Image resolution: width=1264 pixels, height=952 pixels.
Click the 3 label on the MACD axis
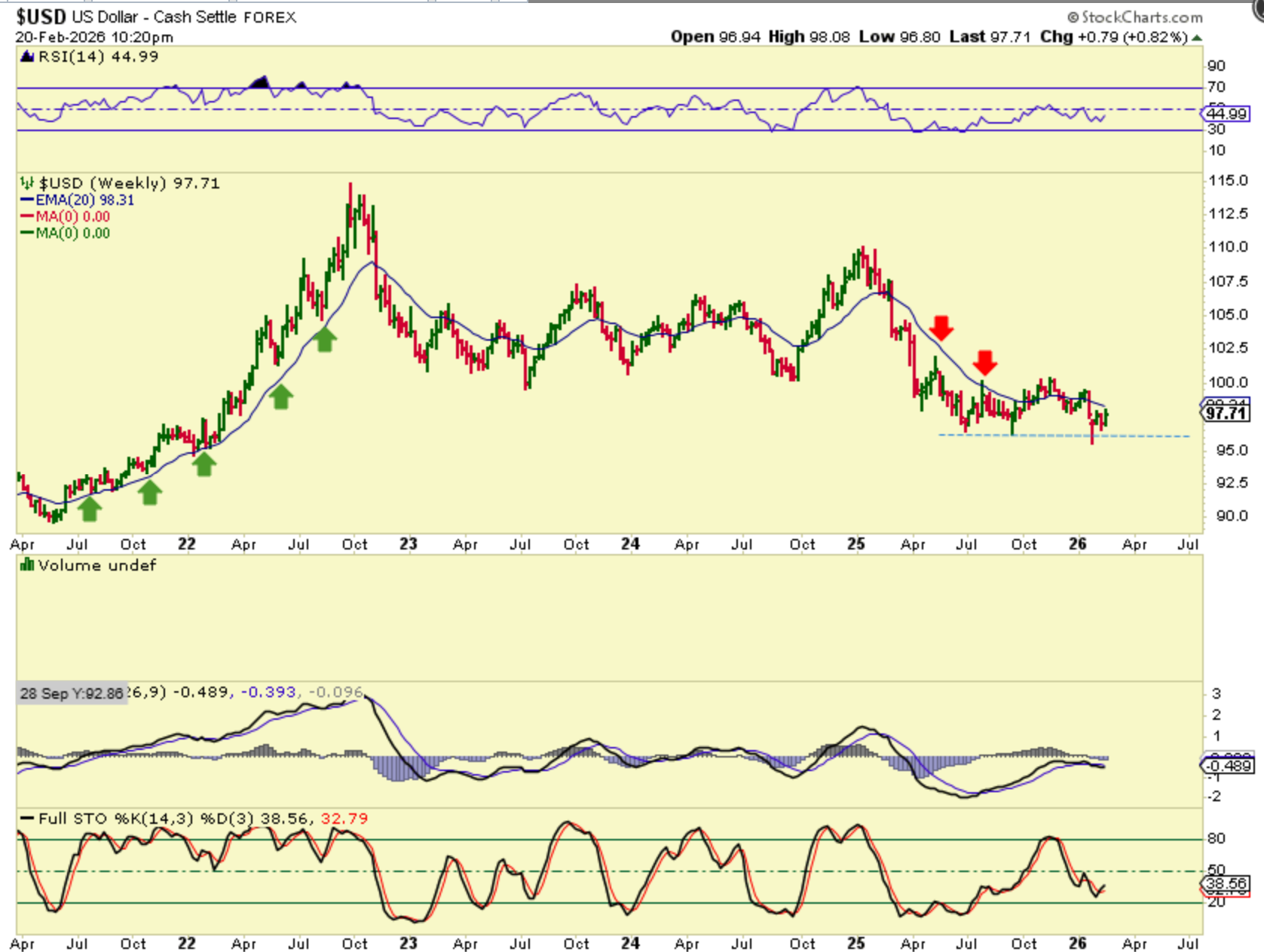click(1215, 693)
